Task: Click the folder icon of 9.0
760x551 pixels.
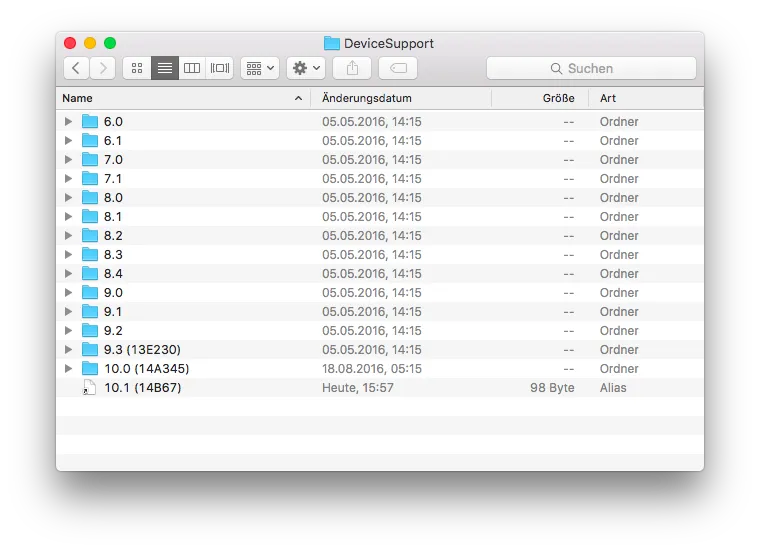Action: 90,292
